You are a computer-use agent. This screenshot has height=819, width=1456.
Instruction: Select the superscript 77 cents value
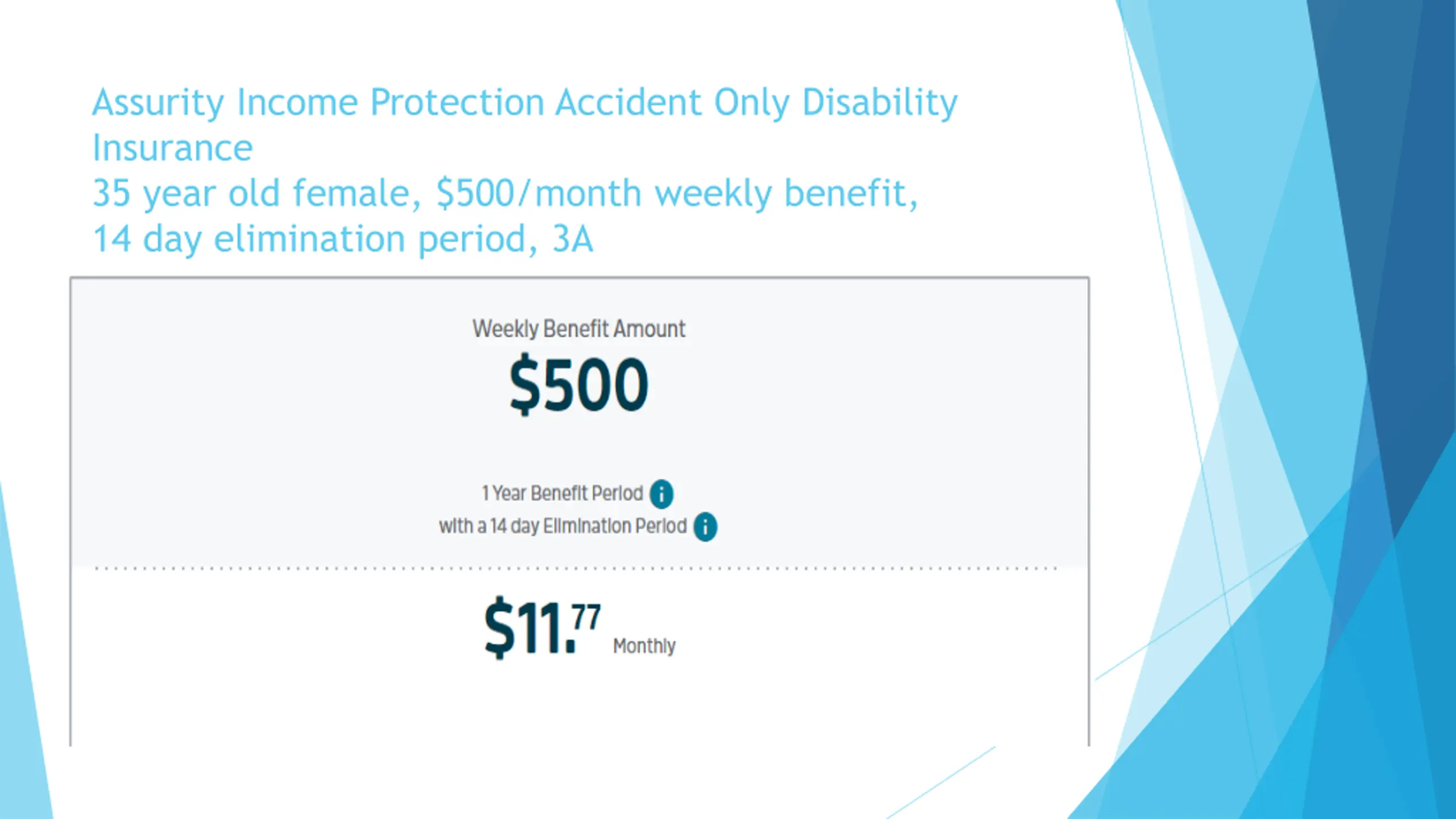click(x=586, y=617)
